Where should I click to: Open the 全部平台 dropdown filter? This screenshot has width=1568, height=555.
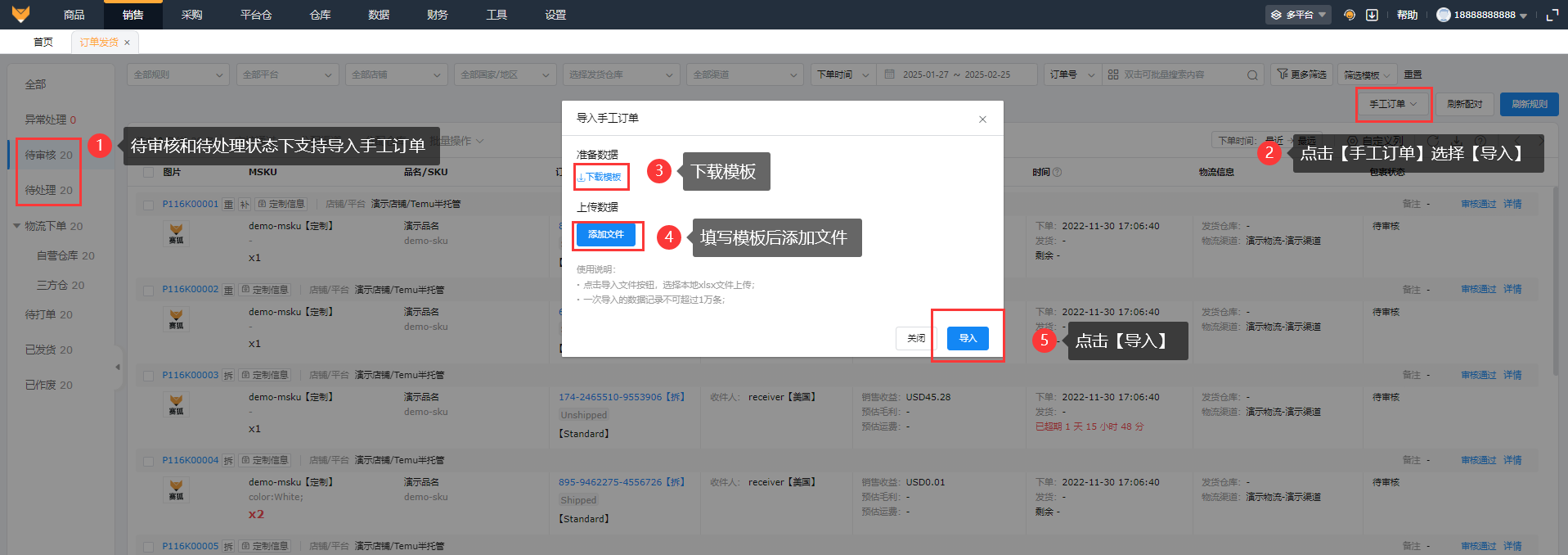click(x=287, y=74)
